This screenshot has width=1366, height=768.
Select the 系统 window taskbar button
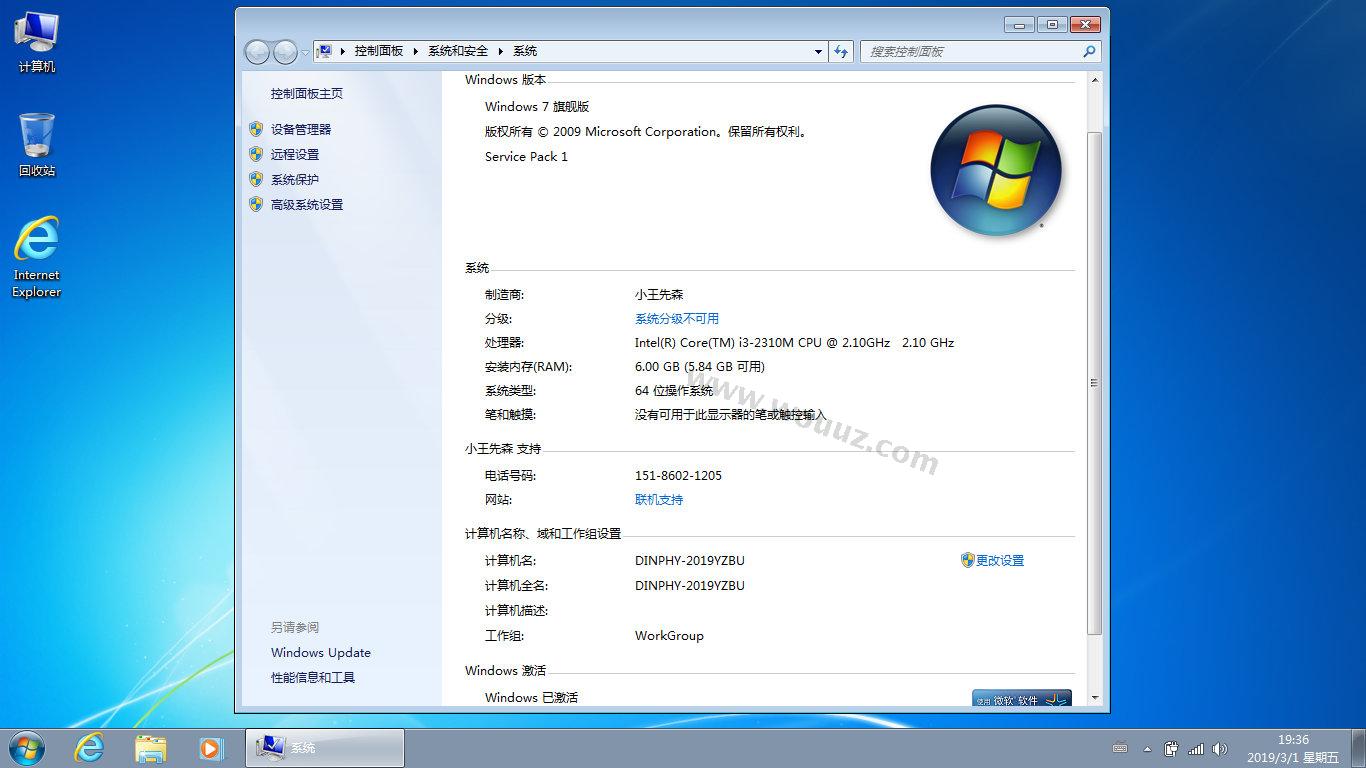pos(325,748)
